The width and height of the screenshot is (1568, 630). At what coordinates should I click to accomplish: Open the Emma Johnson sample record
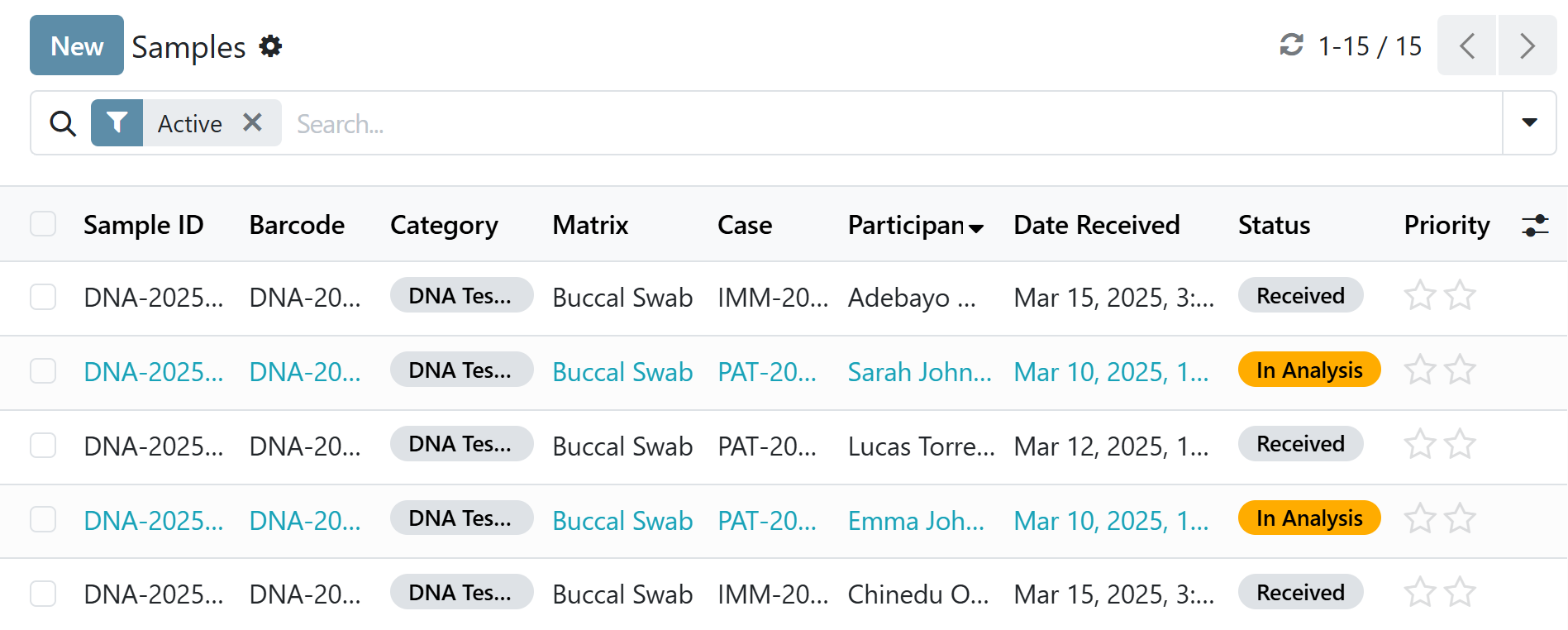pos(915,521)
